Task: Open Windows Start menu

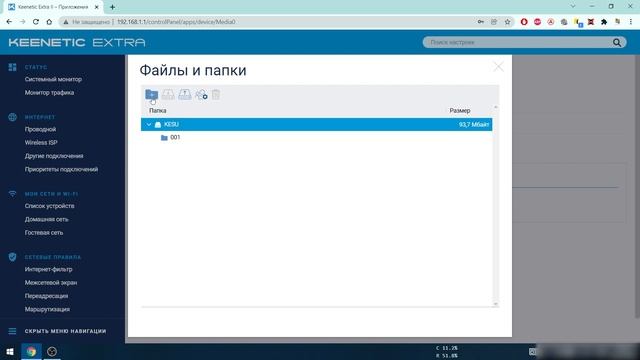Action: (x=10, y=351)
